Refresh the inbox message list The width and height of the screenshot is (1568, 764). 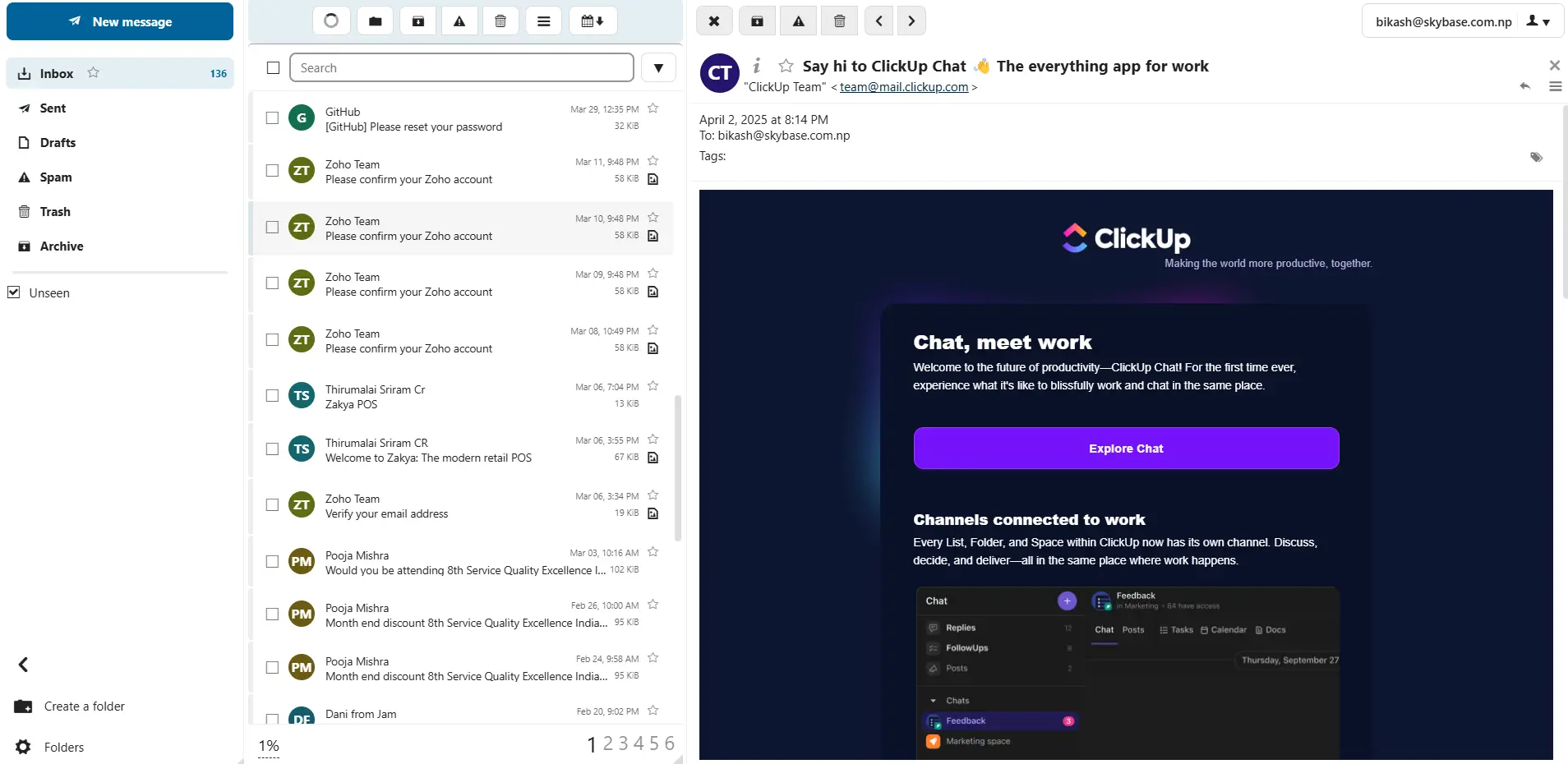click(331, 21)
